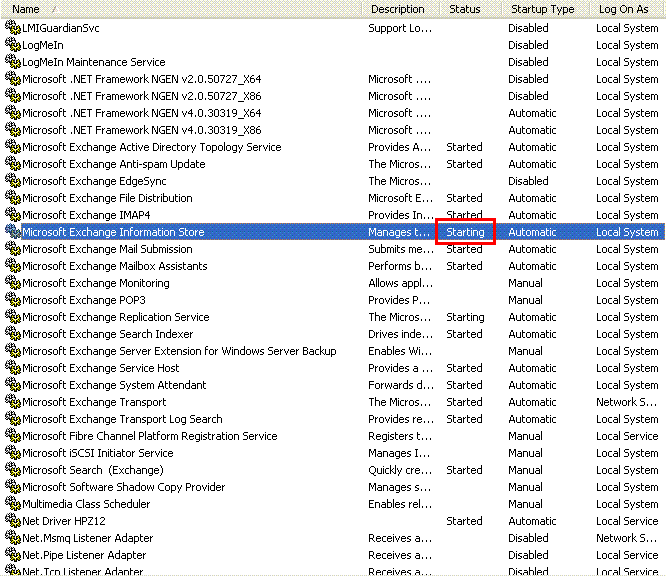This screenshot has height=576, width=666.
Task: Select Microsoft .NET Framework NGEN v2.0.50727_X86
Action: coord(141,96)
